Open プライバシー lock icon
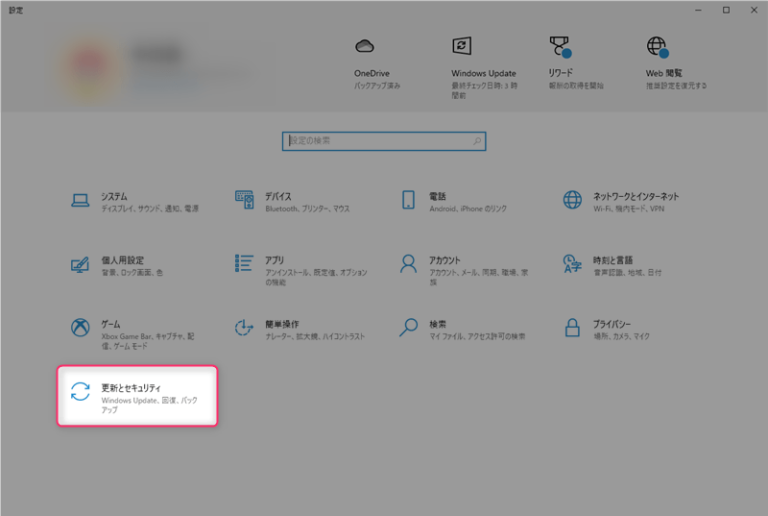The image size is (768, 516). 572,327
